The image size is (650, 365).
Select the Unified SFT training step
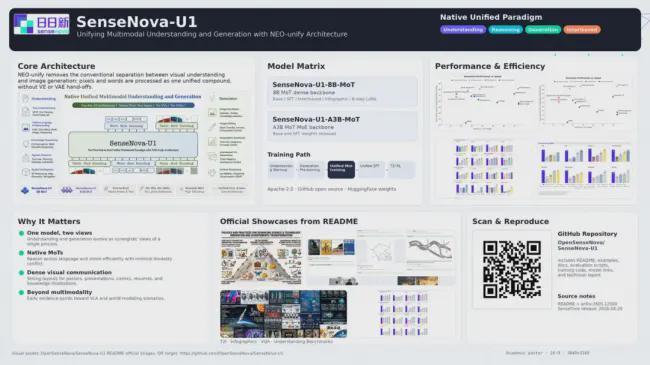pyautogui.click(x=371, y=169)
